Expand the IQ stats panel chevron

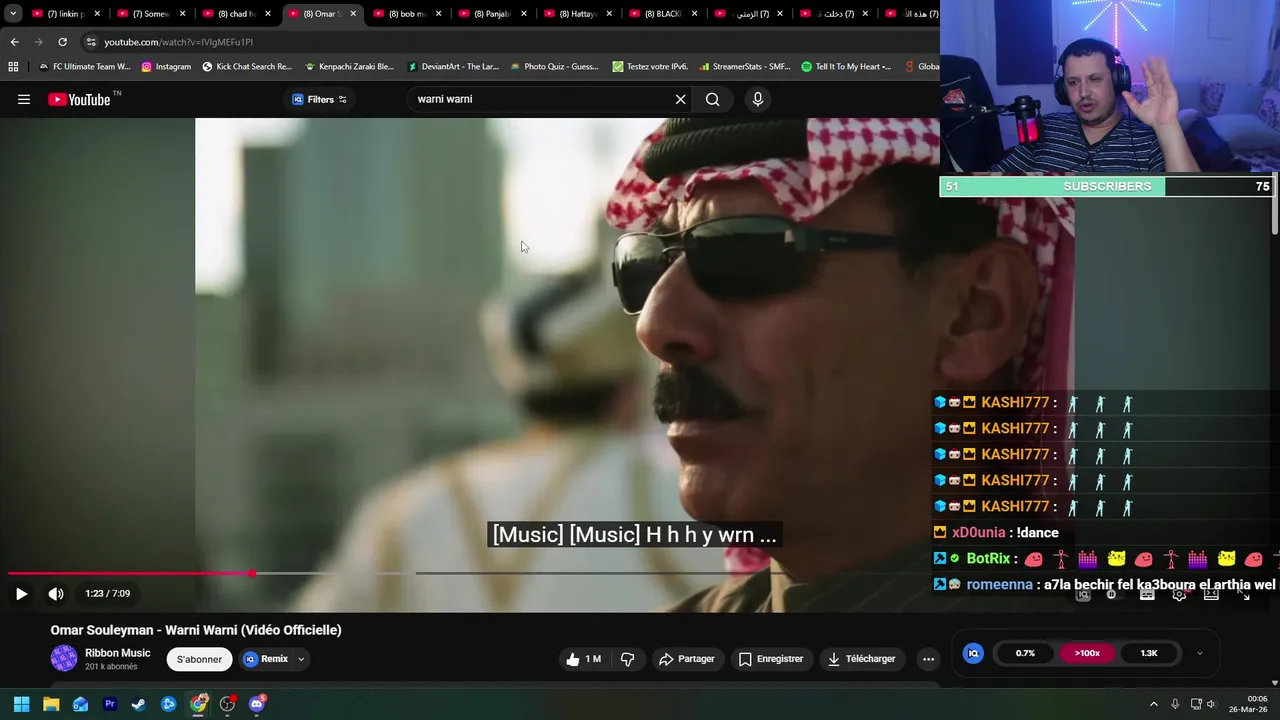pyautogui.click(x=1199, y=653)
